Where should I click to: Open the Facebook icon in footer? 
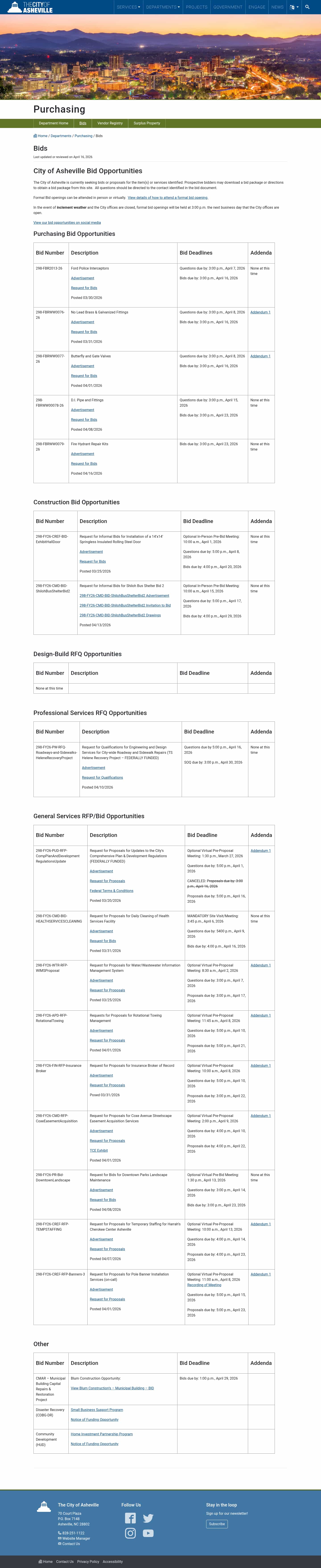(x=130, y=1518)
